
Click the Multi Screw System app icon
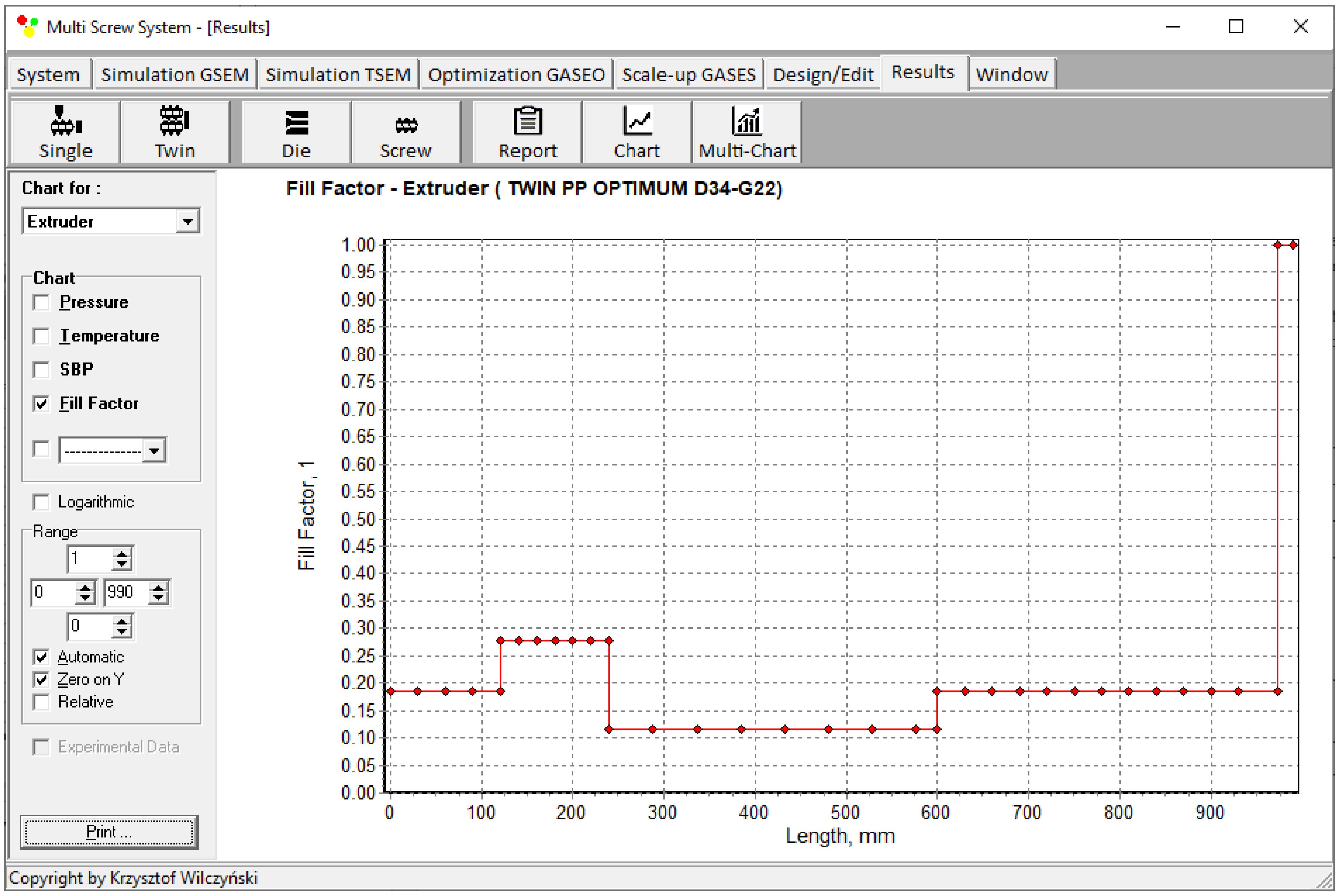pos(27,26)
